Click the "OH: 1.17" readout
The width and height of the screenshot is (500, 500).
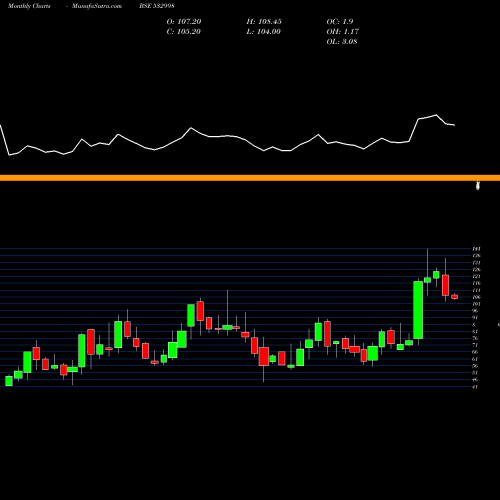(343, 32)
